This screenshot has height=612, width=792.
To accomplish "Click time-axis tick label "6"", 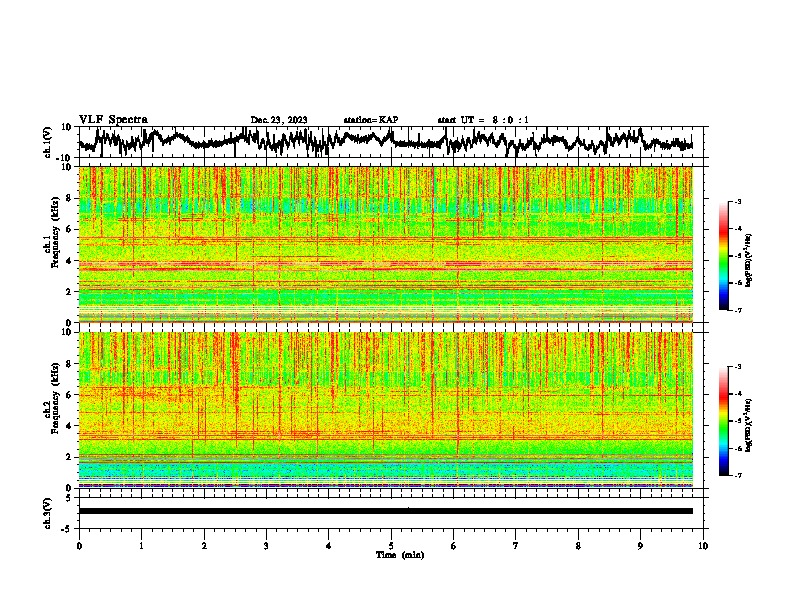I will click(x=453, y=546).
